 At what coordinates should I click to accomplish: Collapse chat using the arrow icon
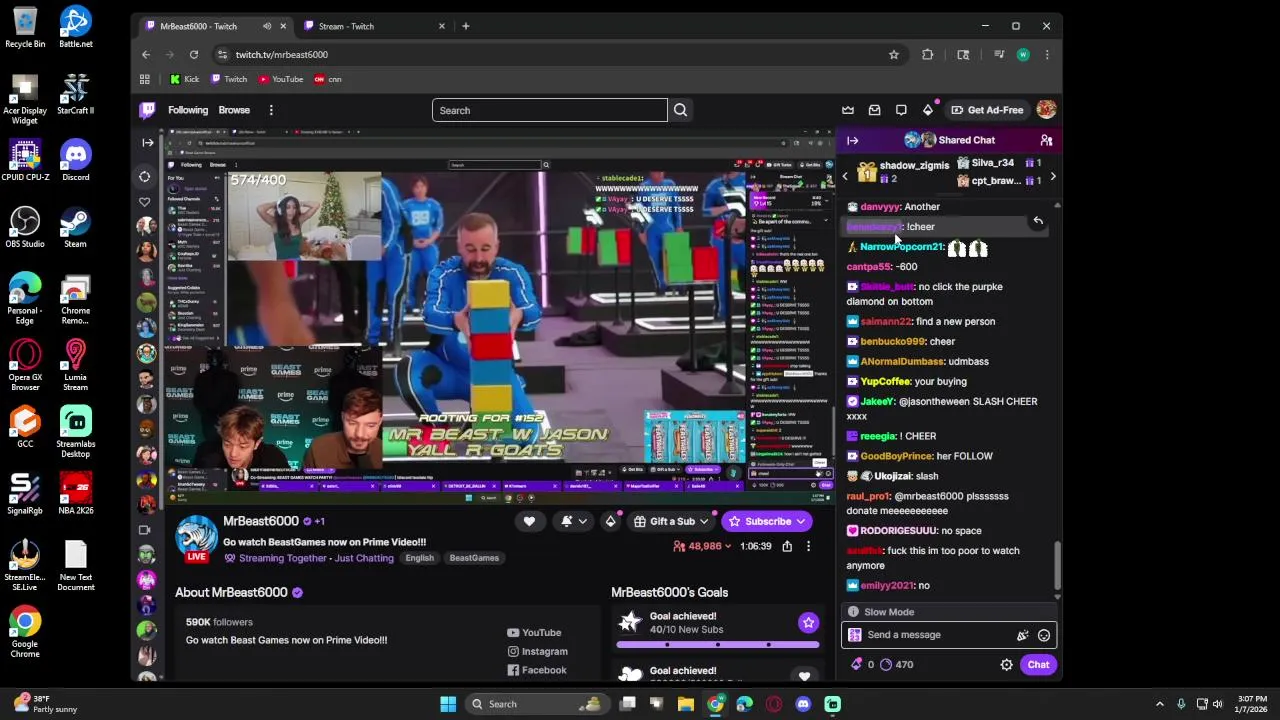pos(853,140)
